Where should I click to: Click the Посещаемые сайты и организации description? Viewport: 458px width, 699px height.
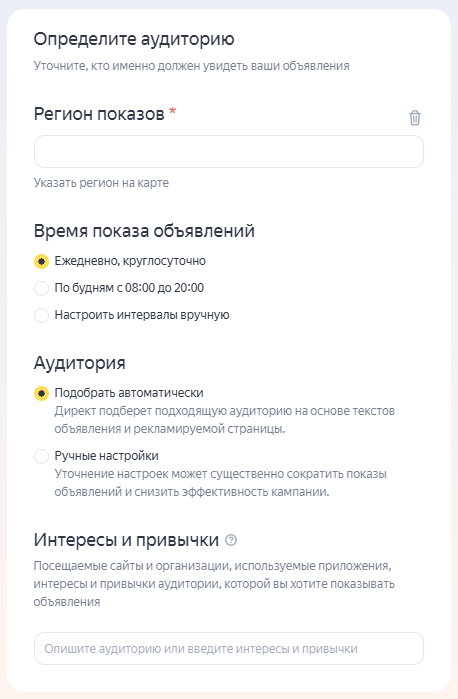pos(214,584)
